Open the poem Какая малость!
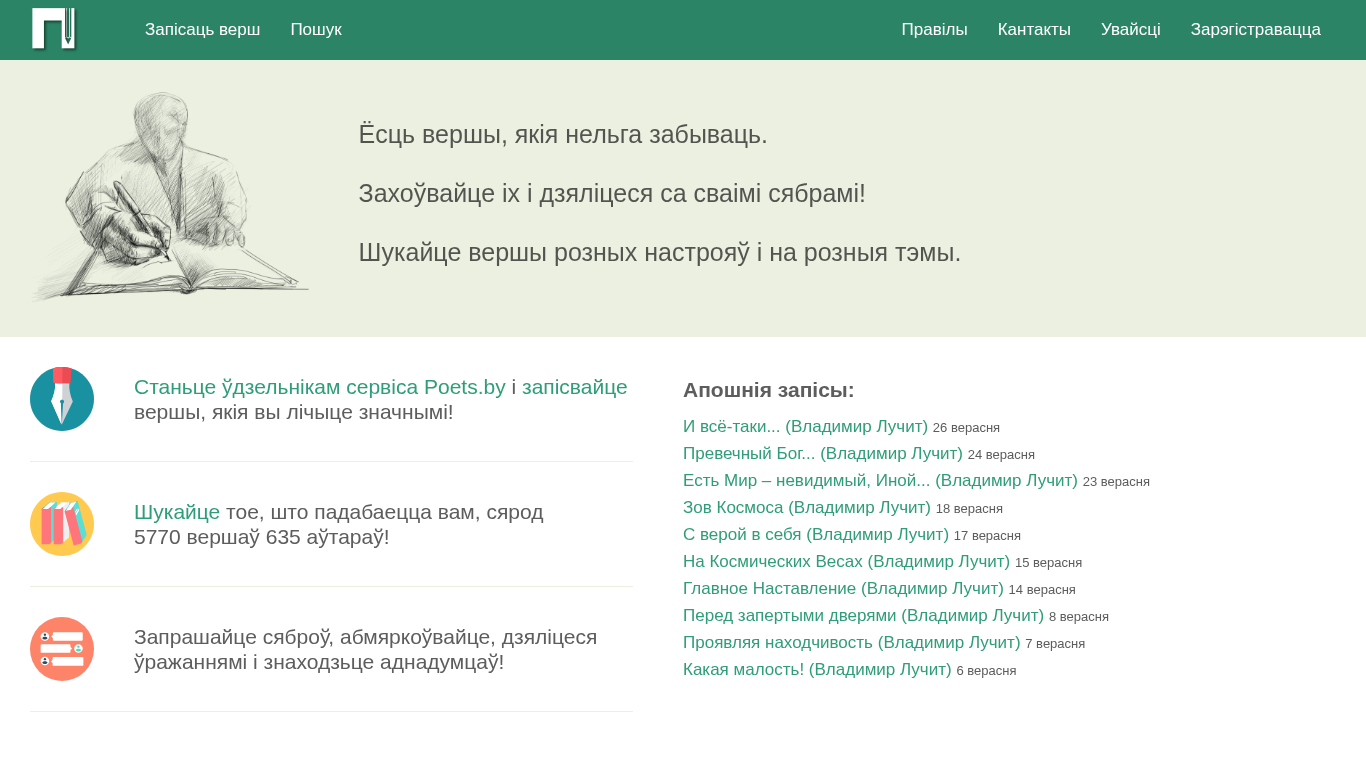1366x768 pixels. [x=817, y=670]
